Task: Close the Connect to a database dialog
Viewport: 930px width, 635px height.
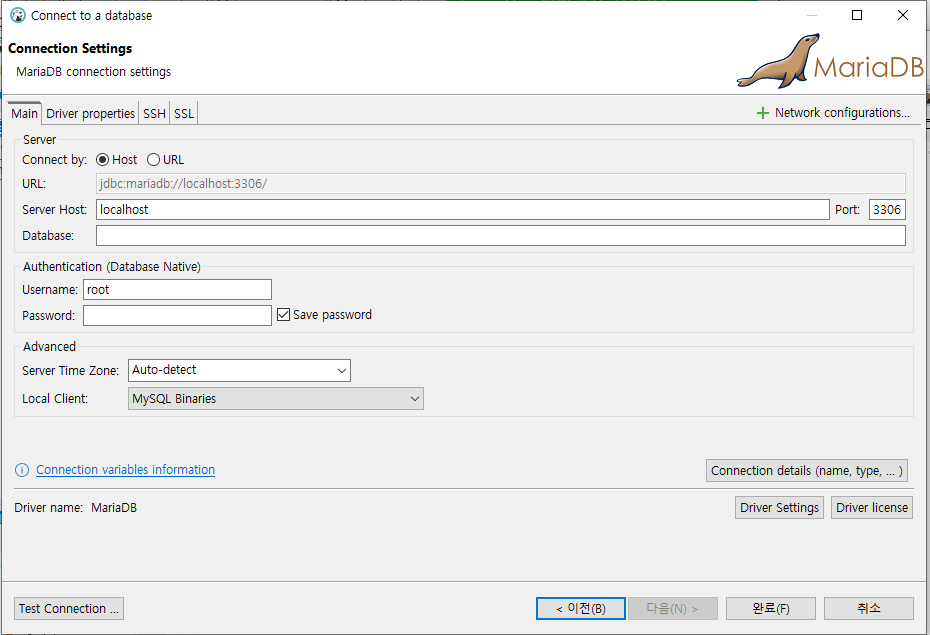Action: point(903,15)
